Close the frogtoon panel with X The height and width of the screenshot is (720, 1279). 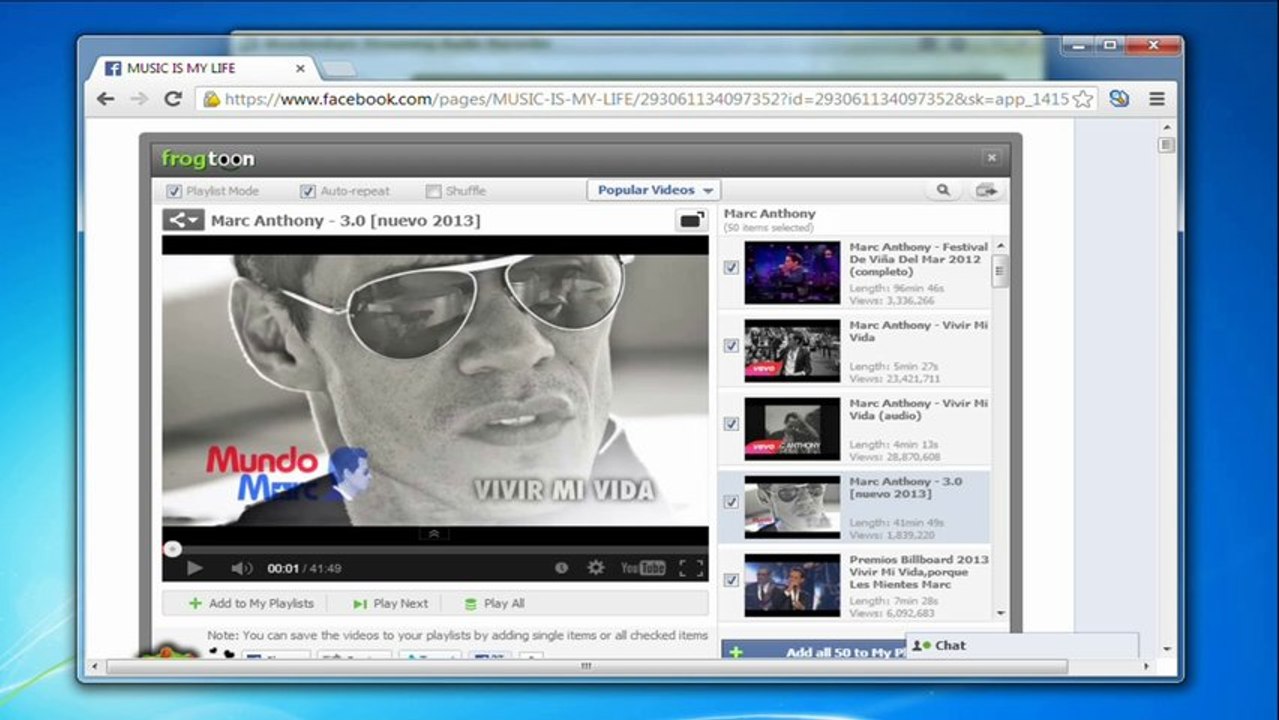tap(991, 158)
